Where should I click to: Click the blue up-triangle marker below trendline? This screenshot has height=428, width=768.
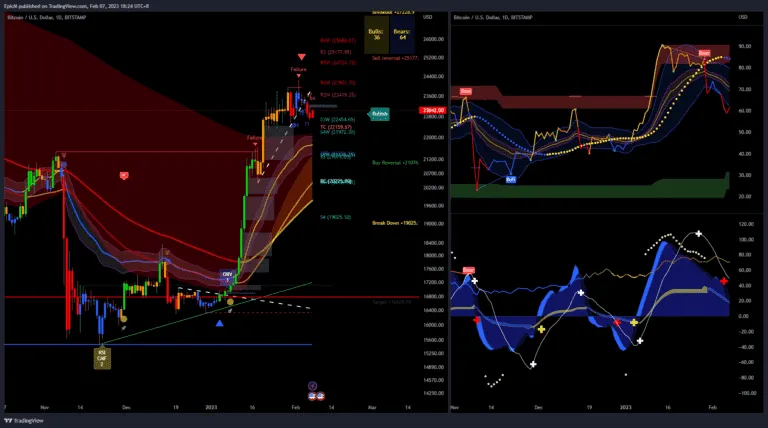click(219, 323)
